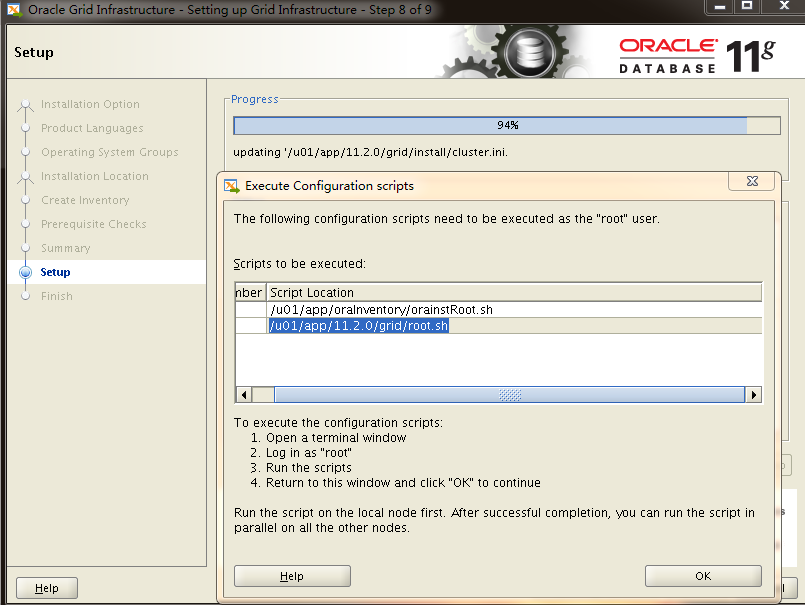
Task: Select the Installation Option step
Action: [90, 104]
